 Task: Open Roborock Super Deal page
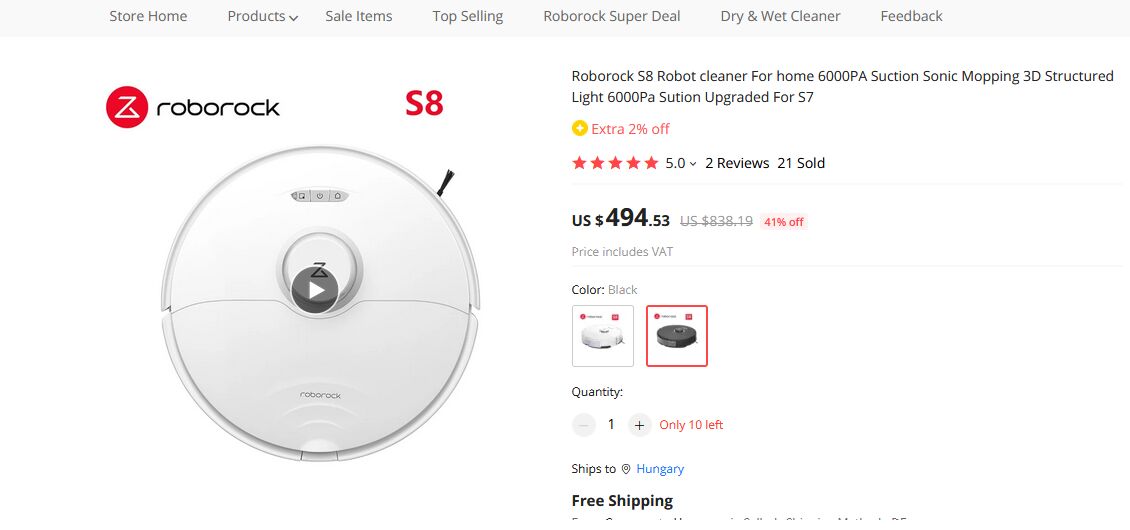point(612,16)
